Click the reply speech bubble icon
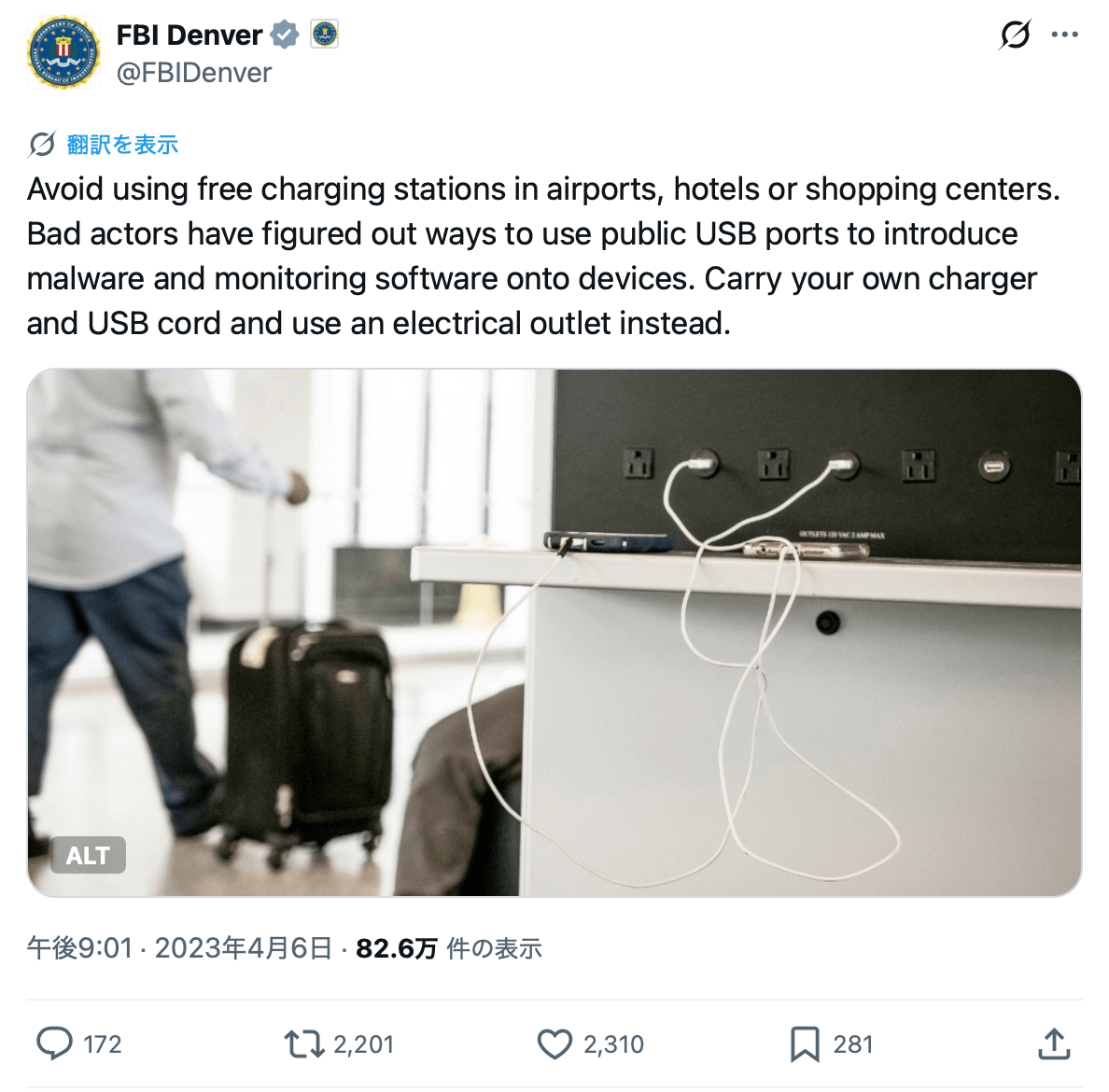Image resolution: width=1109 pixels, height=1092 pixels. [x=54, y=1043]
